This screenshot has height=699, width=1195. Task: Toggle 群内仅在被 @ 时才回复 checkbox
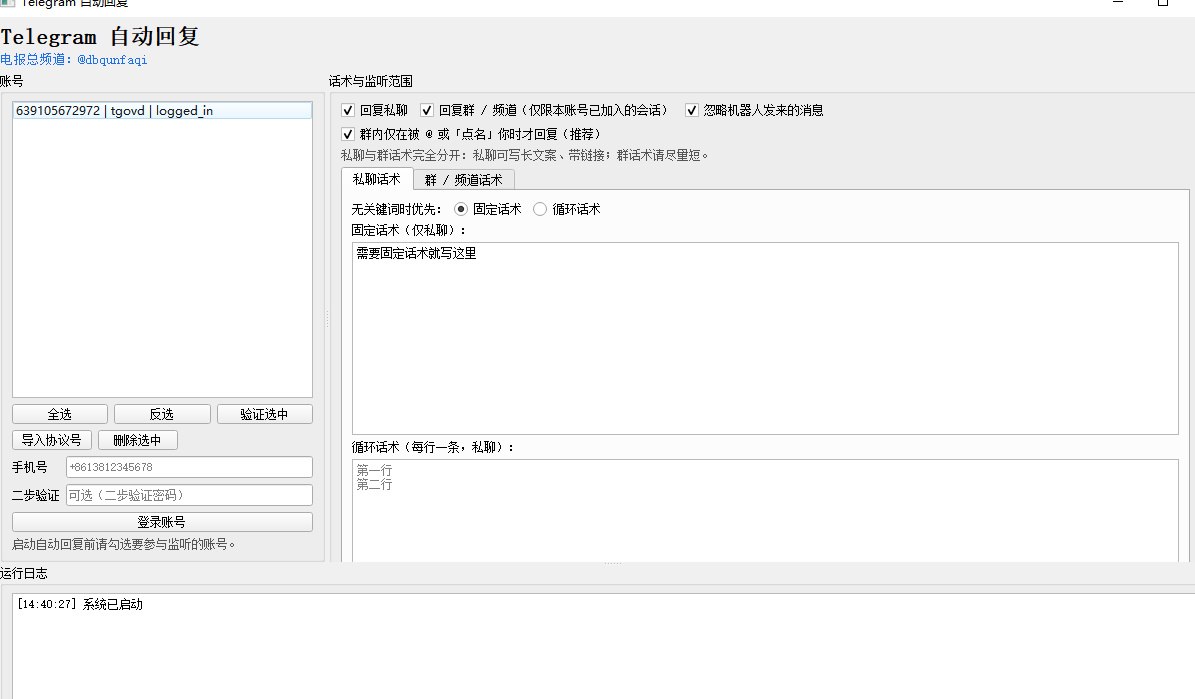348,134
